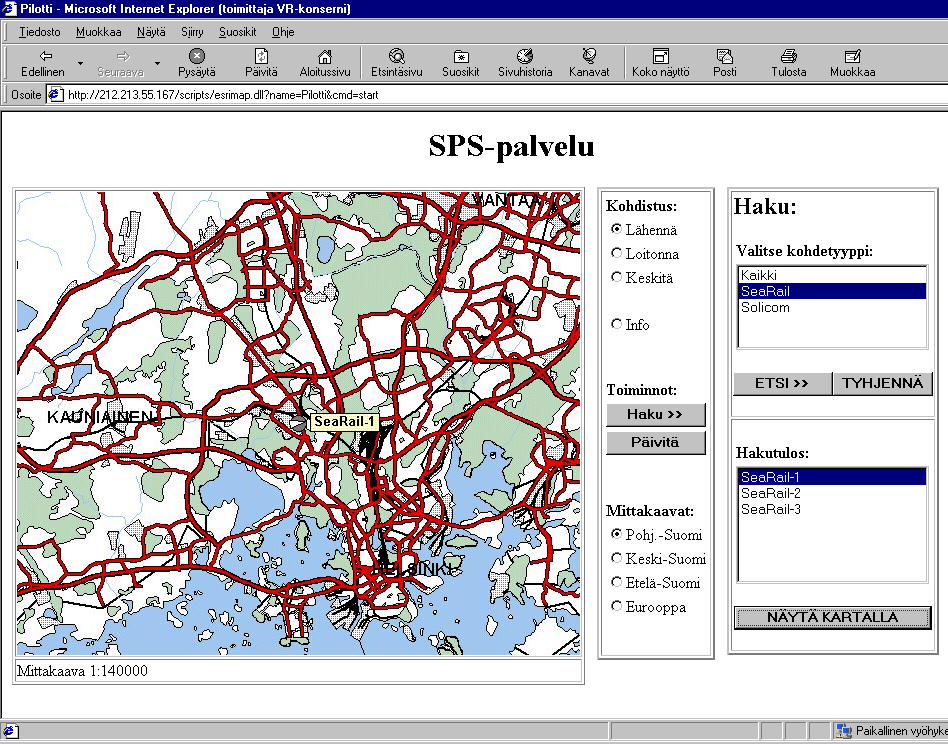This screenshot has height=744, width=948.
Task: Open the Näytä menu
Action: coord(151,32)
